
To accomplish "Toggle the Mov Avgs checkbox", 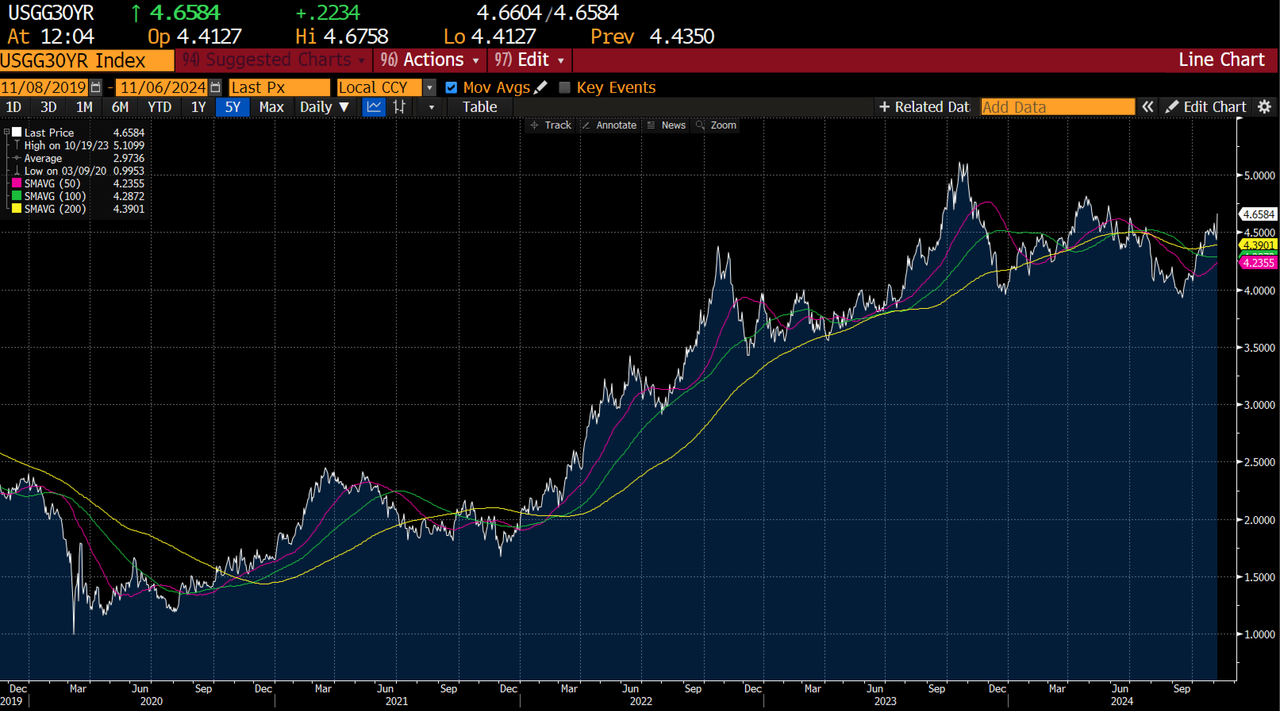I will click(451, 87).
